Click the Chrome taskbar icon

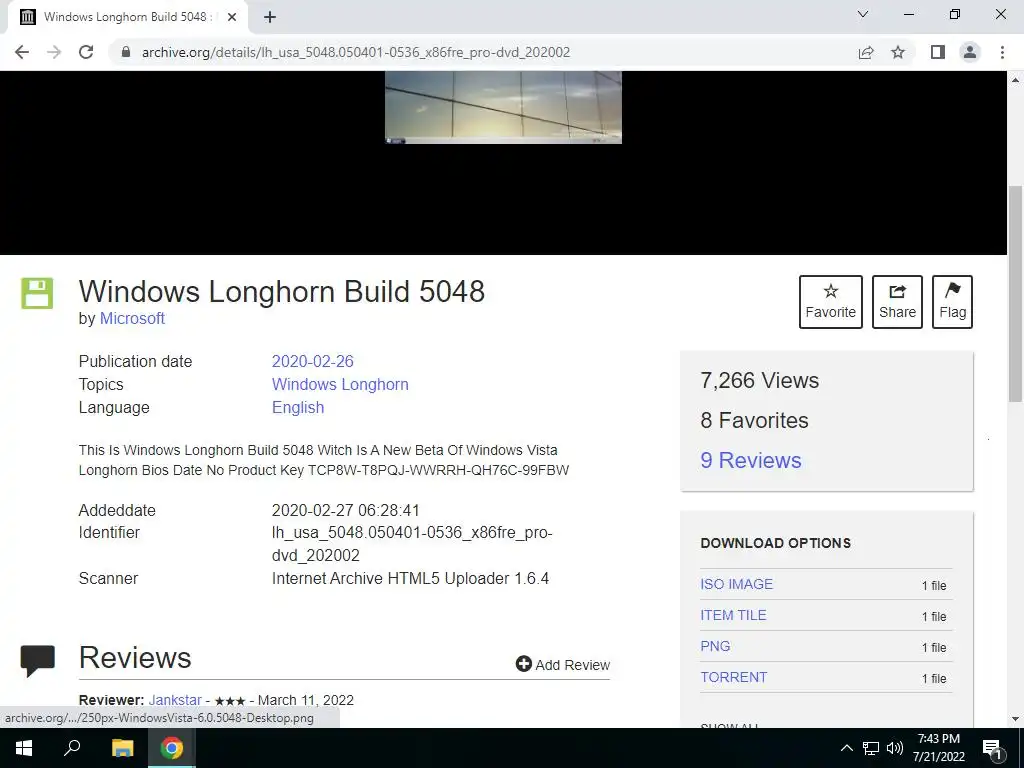tap(172, 748)
